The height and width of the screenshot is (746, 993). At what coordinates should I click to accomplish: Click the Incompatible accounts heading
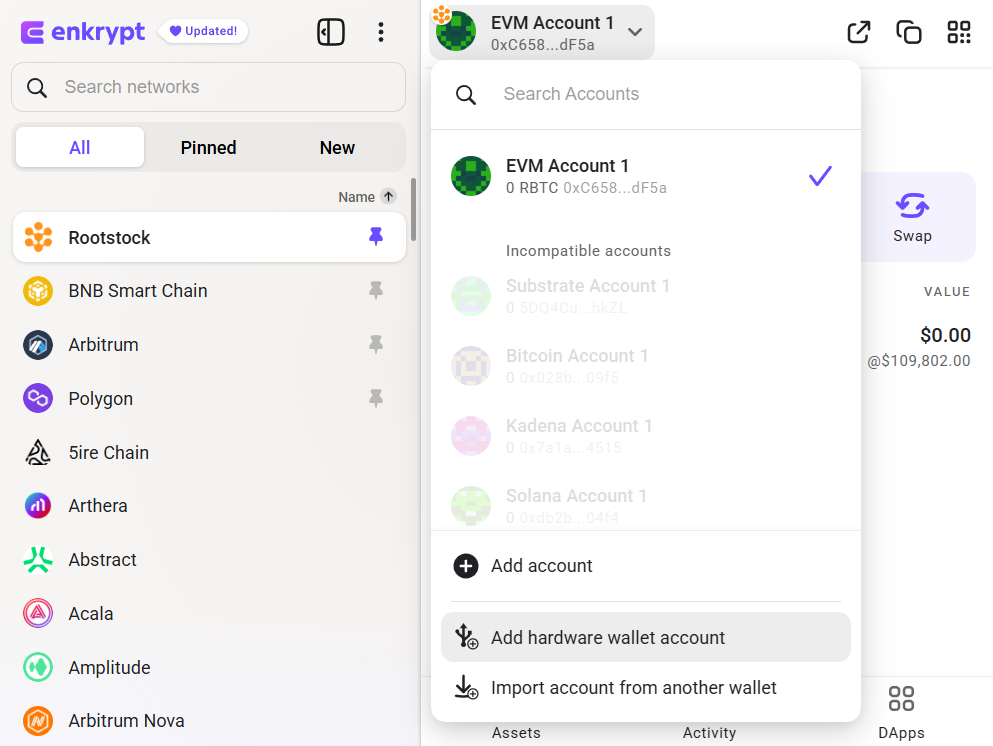click(x=588, y=251)
